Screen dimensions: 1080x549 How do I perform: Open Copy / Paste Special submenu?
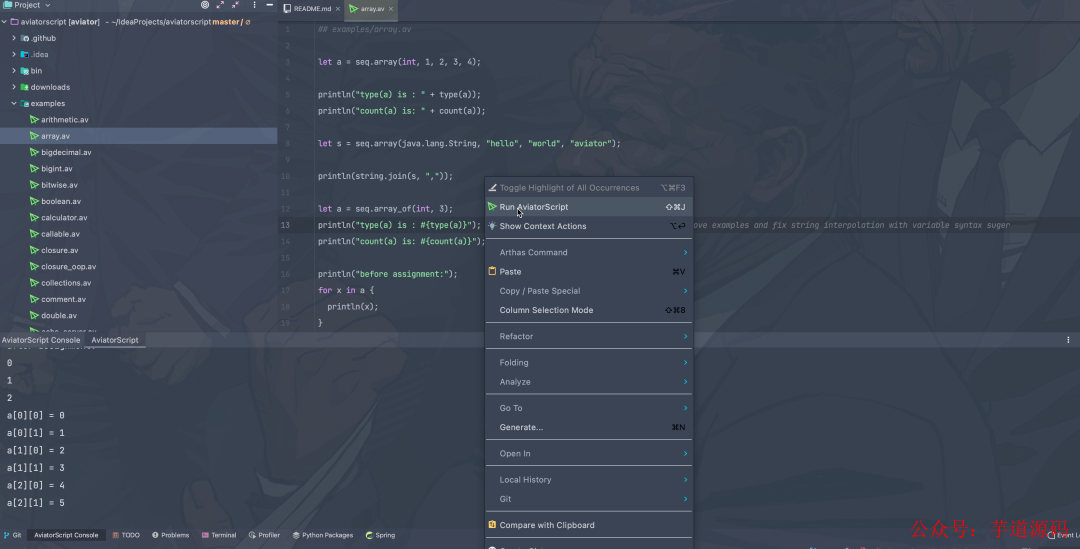point(589,291)
